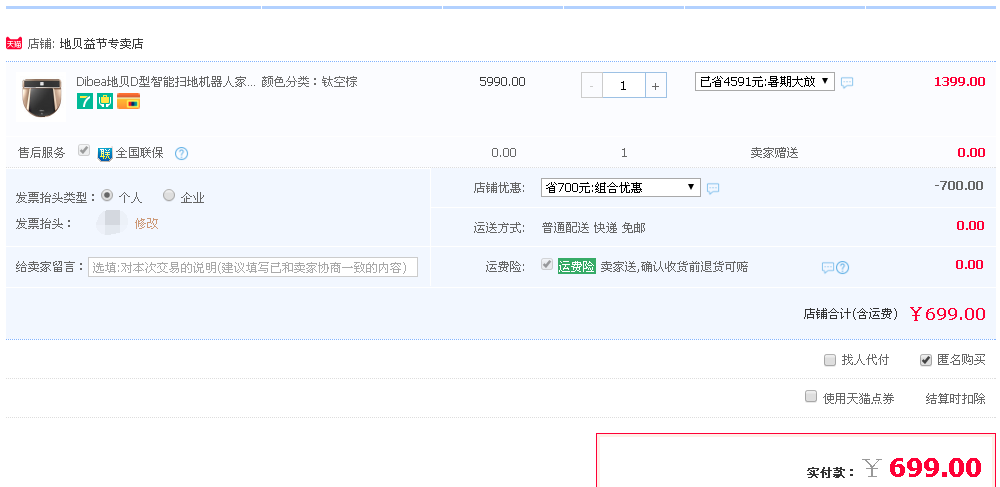Increase quantity with the plus button
The image size is (1000, 487).
coord(656,86)
